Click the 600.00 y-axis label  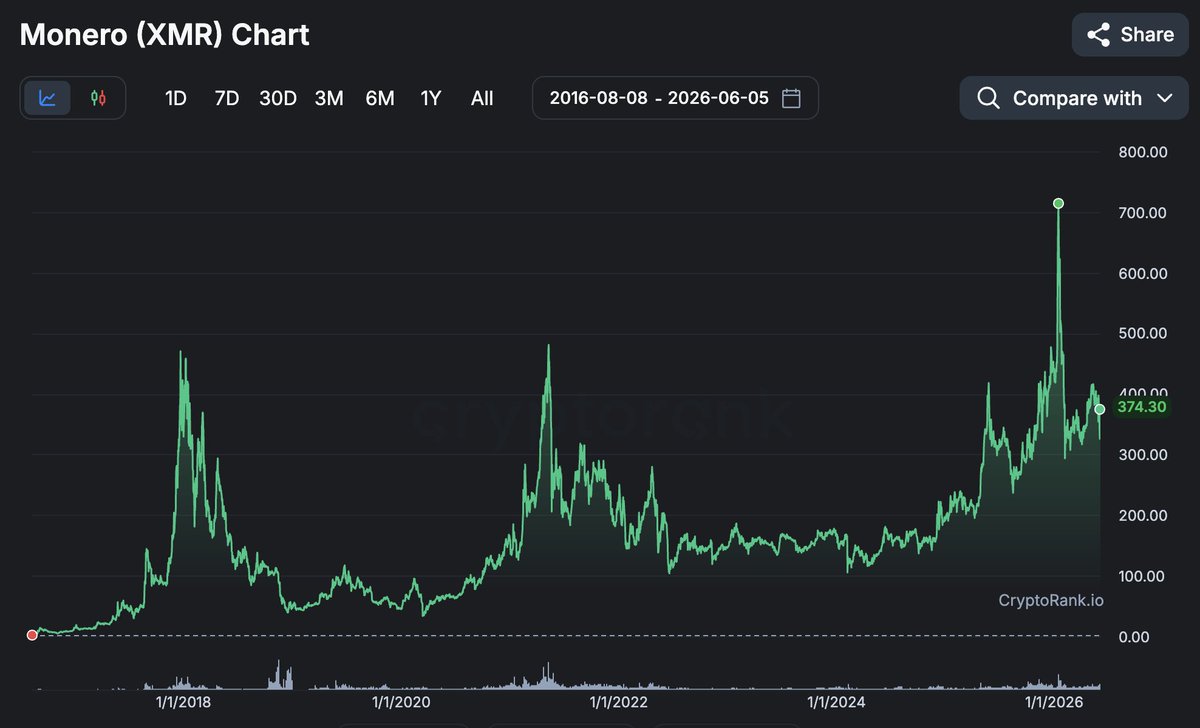tap(1143, 273)
